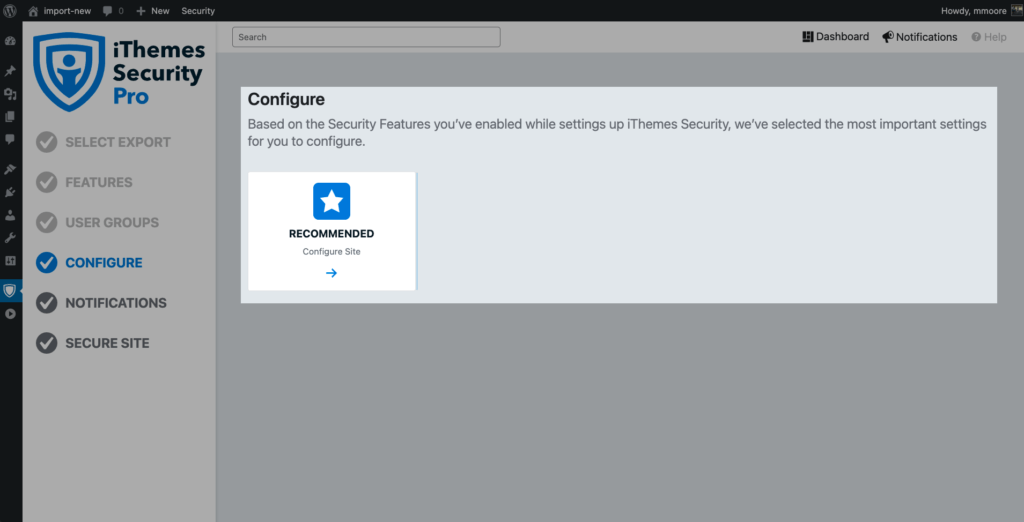The height and width of the screenshot is (522, 1024).
Task: Open the Media library sidebar icon
Action: point(10,94)
